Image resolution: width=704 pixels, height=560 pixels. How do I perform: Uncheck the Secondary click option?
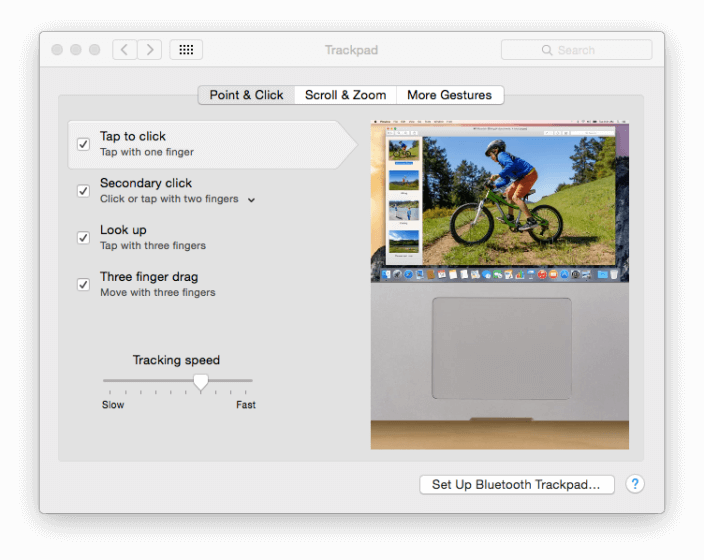pyautogui.click(x=84, y=191)
